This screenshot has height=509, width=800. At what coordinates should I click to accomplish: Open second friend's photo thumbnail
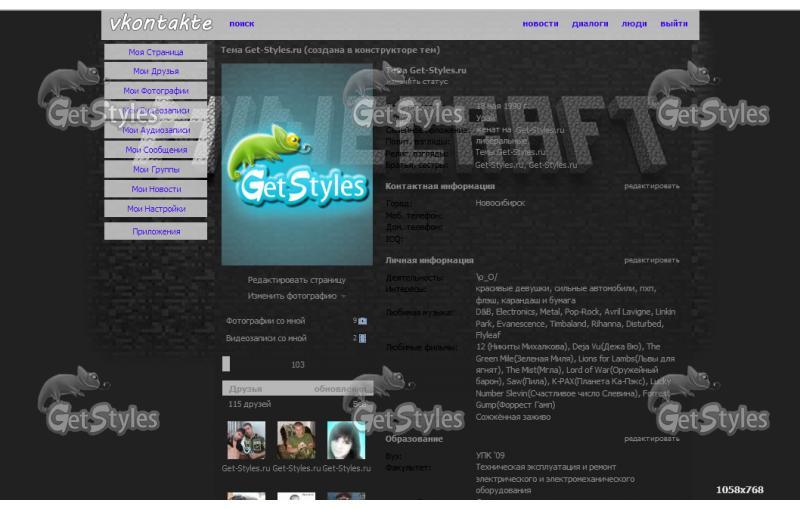[x=296, y=440]
